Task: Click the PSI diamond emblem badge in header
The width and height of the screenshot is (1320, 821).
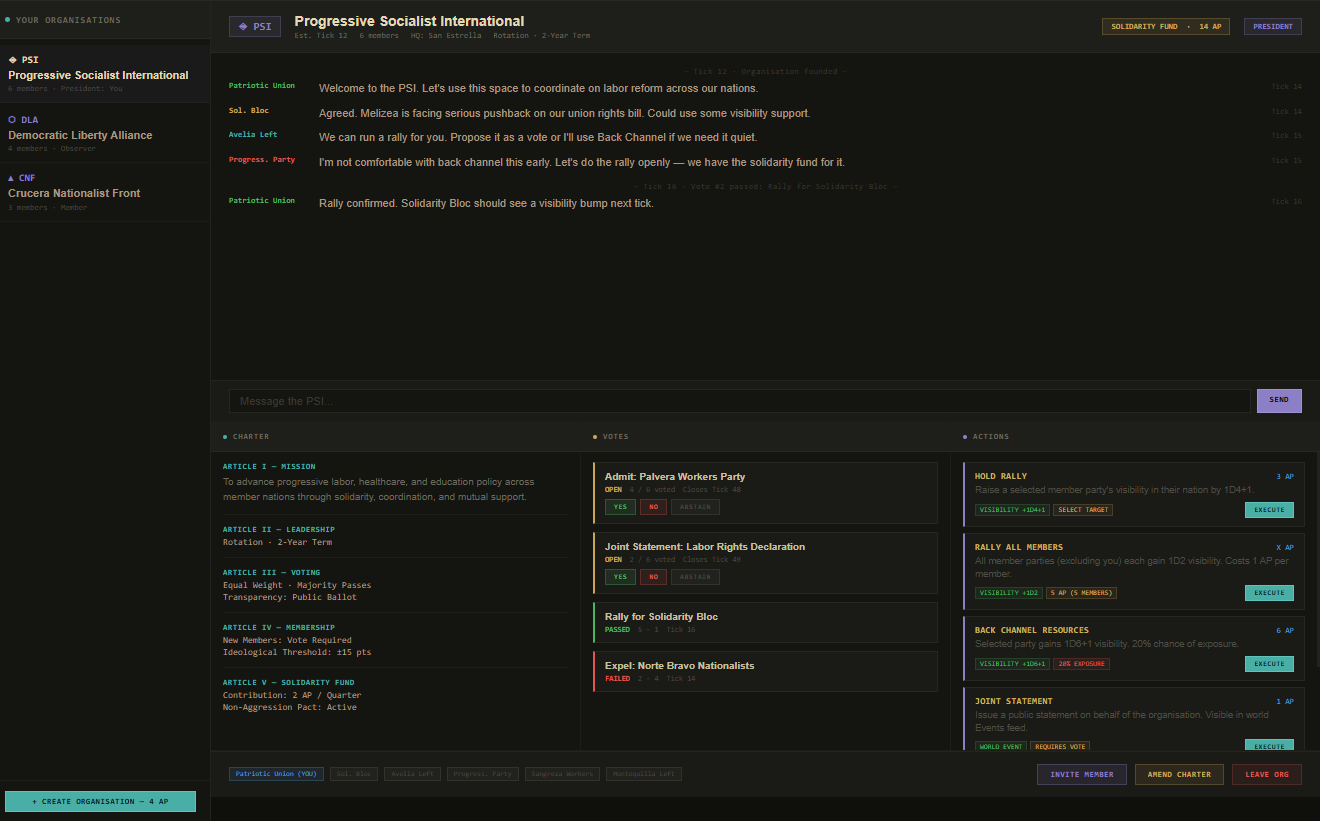Action: 254,27
